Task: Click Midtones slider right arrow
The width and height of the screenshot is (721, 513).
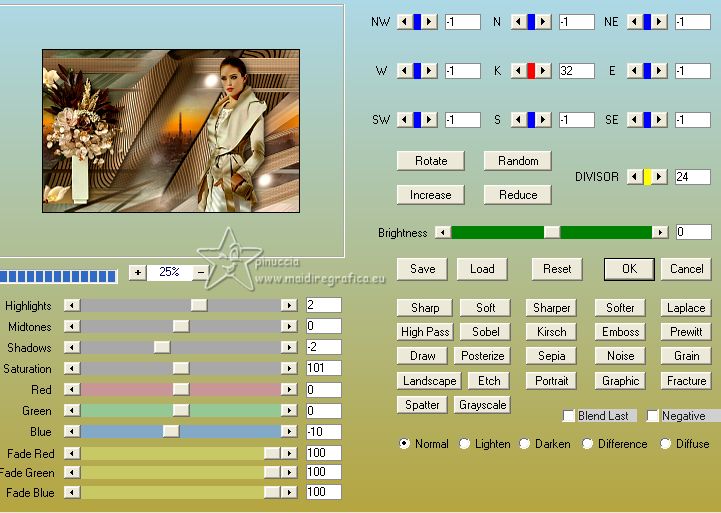Action: [289, 326]
